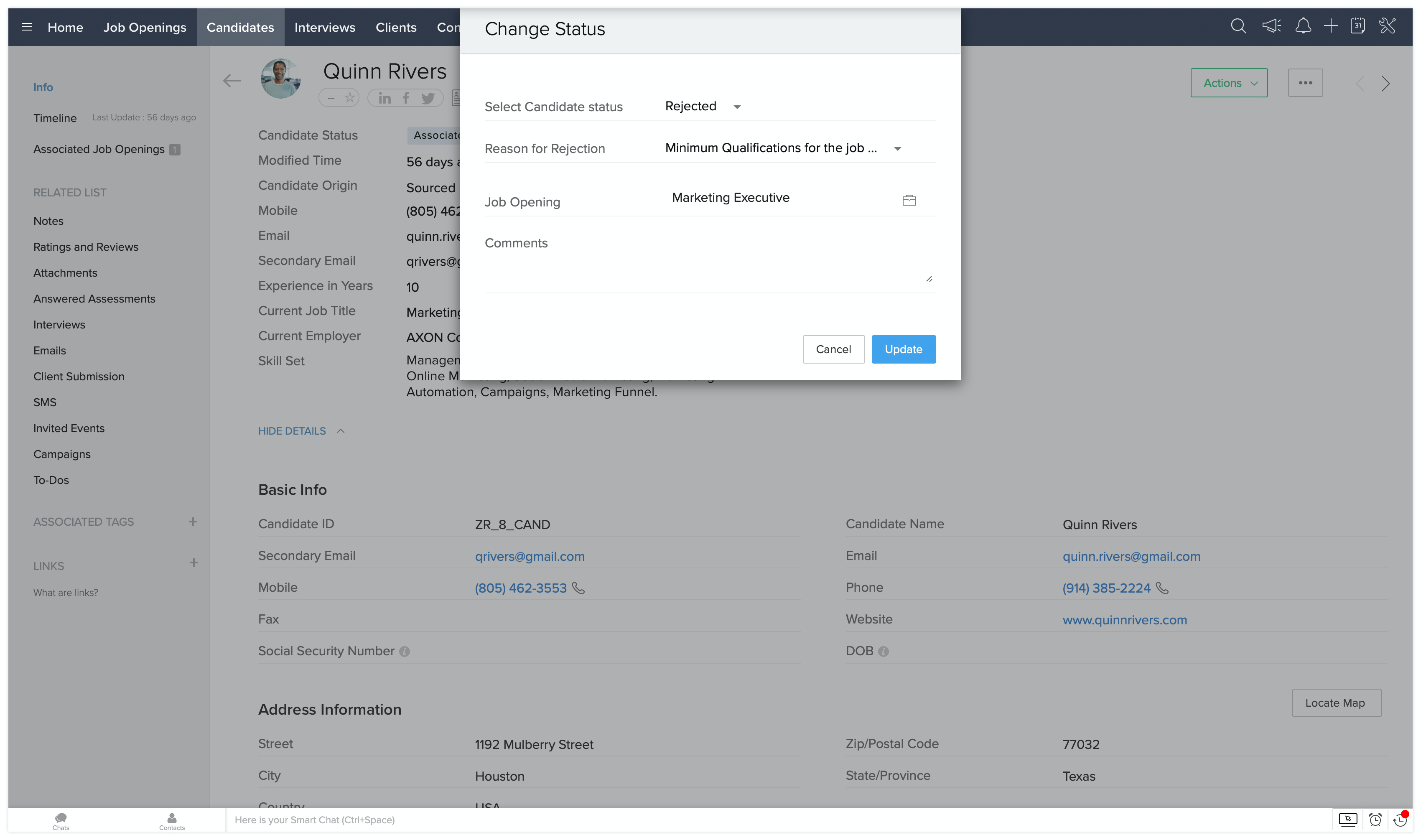Screen dimensions: 1421x840
Task: Open the Select Candidate status dropdown
Action: point(702,107)
